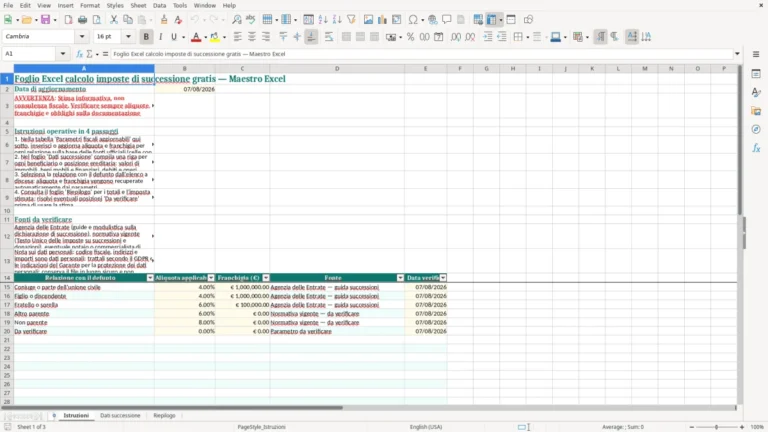Open the font size dropdown
Screen dimensions: 768x432
click(x=128, y=36)
